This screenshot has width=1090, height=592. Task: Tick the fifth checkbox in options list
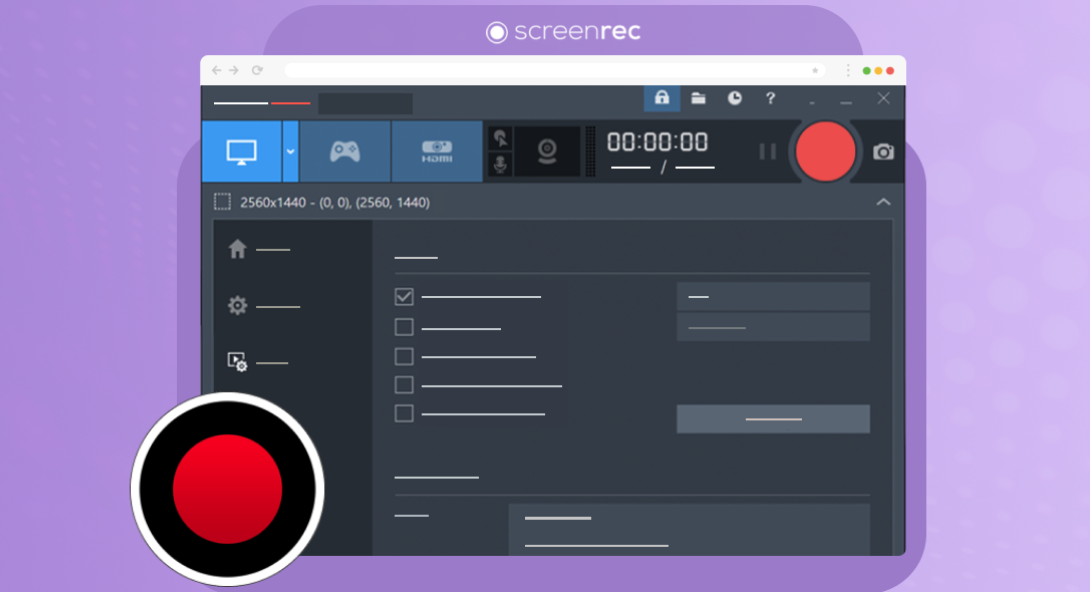pos(404,413)
